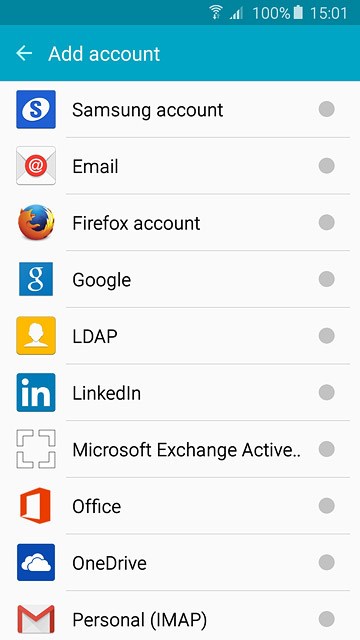Select the status dot beside LinkedIn
Viewport: 360px width, 640px height.
tap(327, 392)
